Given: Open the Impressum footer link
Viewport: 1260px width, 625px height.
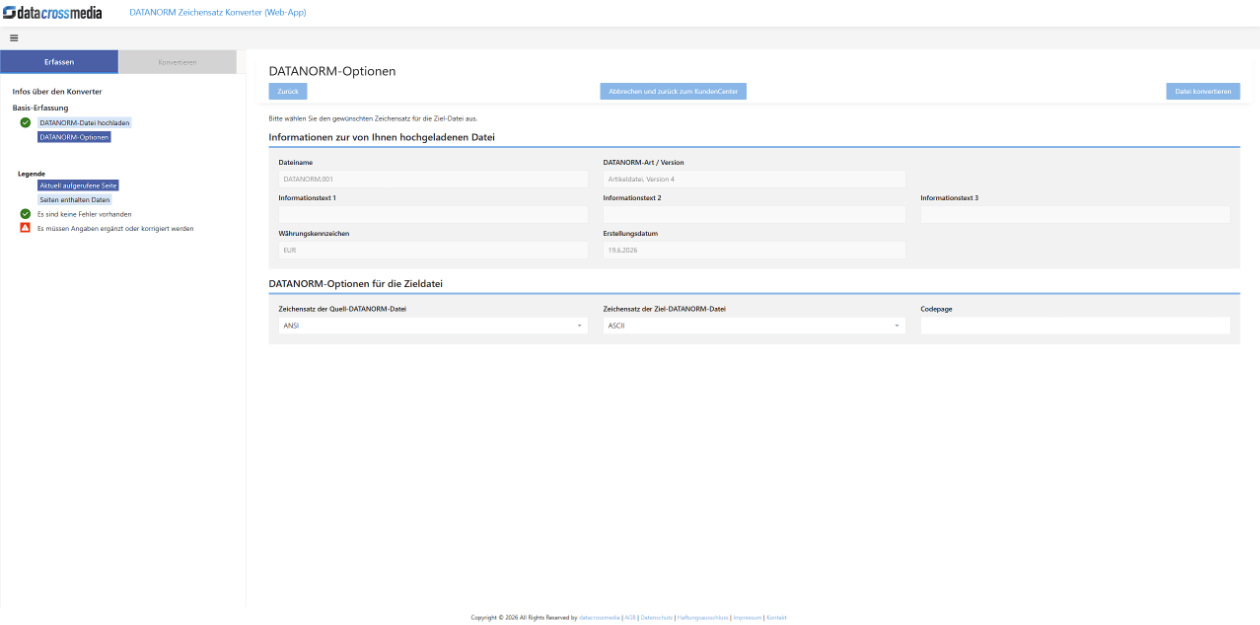Looking at the screenshot, I should [748, 617].
